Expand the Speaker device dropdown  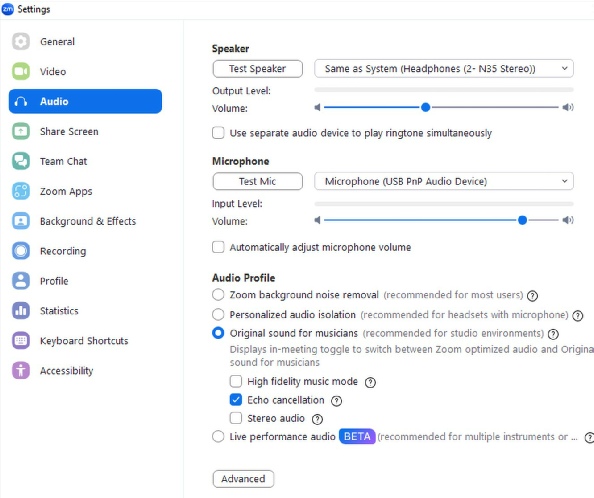tap(444, 69)
